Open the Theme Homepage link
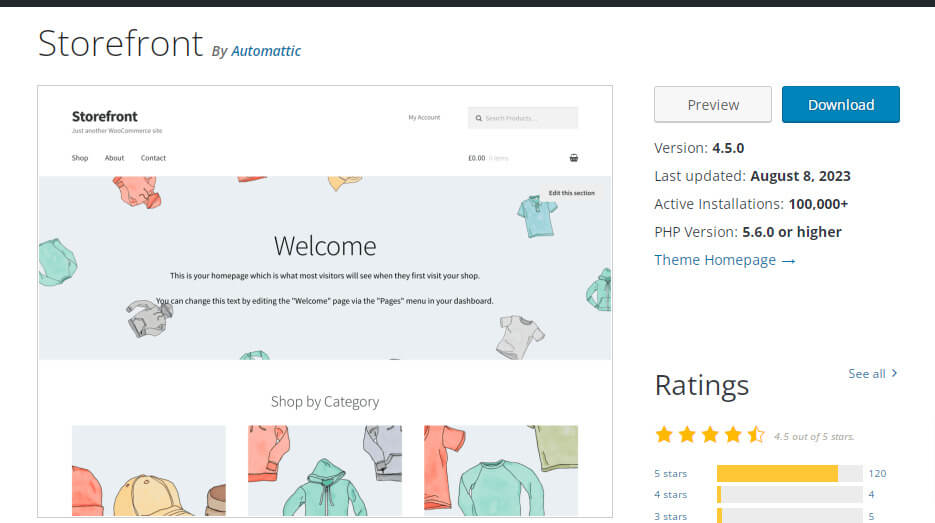The width and height of the screenshot is (935, 523). (724, 260)
